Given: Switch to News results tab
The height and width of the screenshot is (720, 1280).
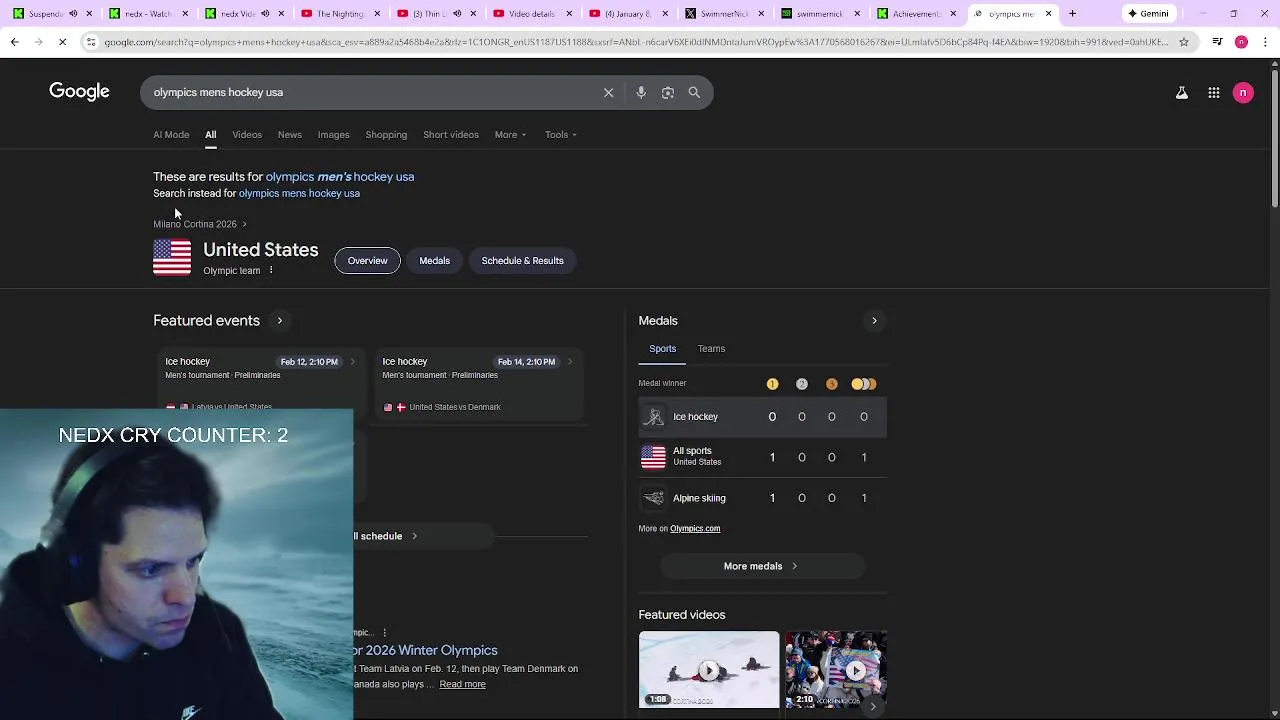Looking at the screenshot, I should (x=290, y=135).
